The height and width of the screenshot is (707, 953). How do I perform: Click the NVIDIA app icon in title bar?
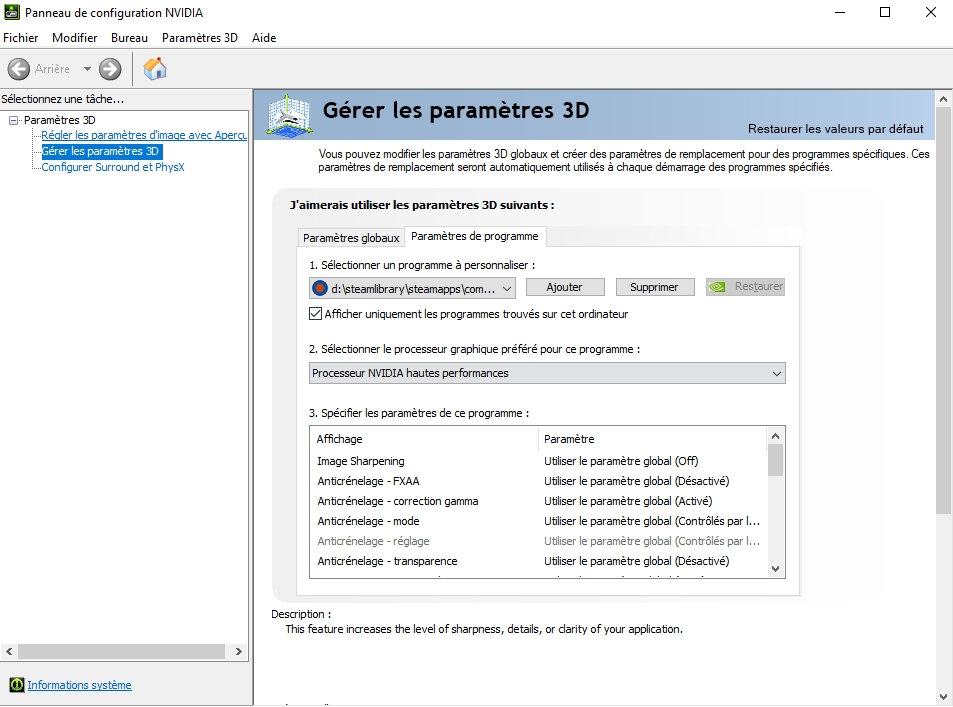pyautogui.click(x=12, y=12)
